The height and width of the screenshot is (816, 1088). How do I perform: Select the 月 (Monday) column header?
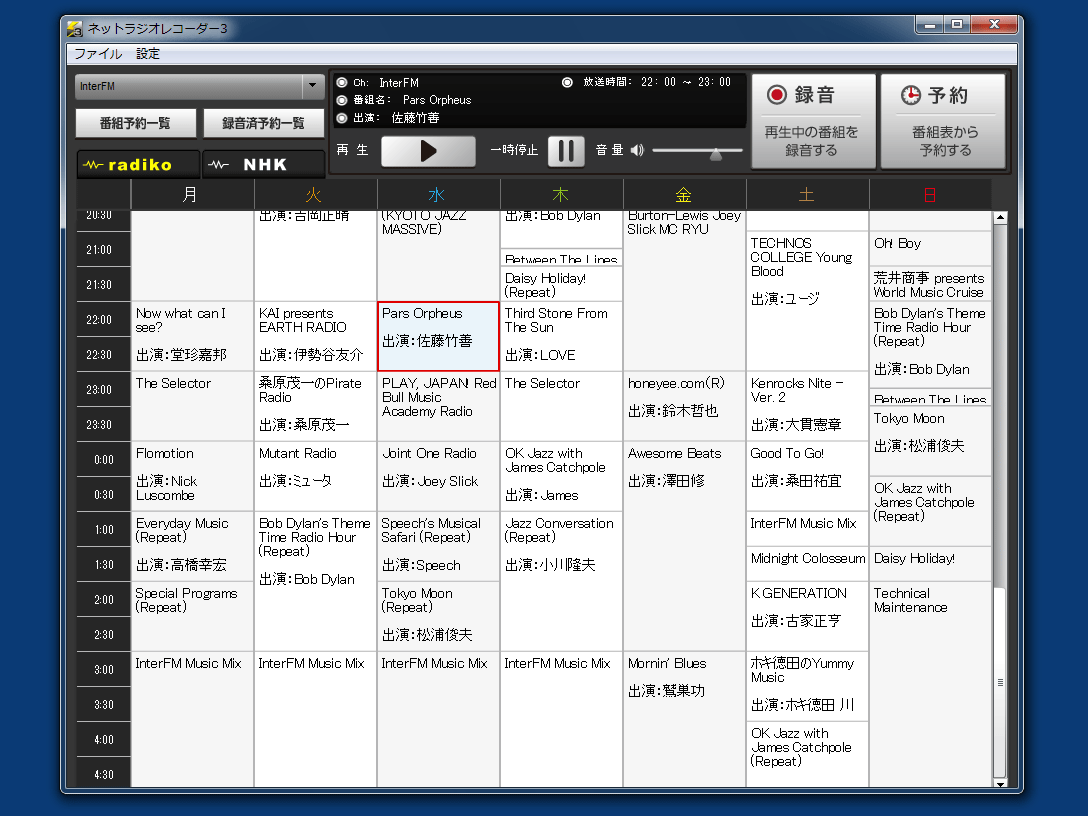(x=192, y=194)
